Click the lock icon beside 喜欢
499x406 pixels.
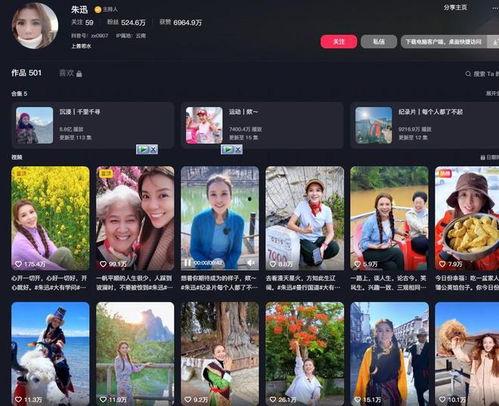(79, 74)
